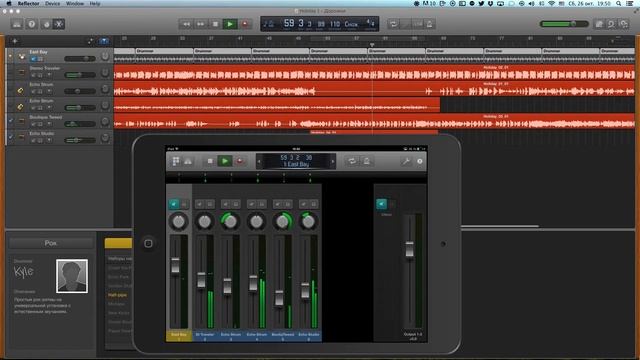Open the wrench settings on iPad remote
The height and width of the screenshot is (360, 640).
click(x=406, y=161)
